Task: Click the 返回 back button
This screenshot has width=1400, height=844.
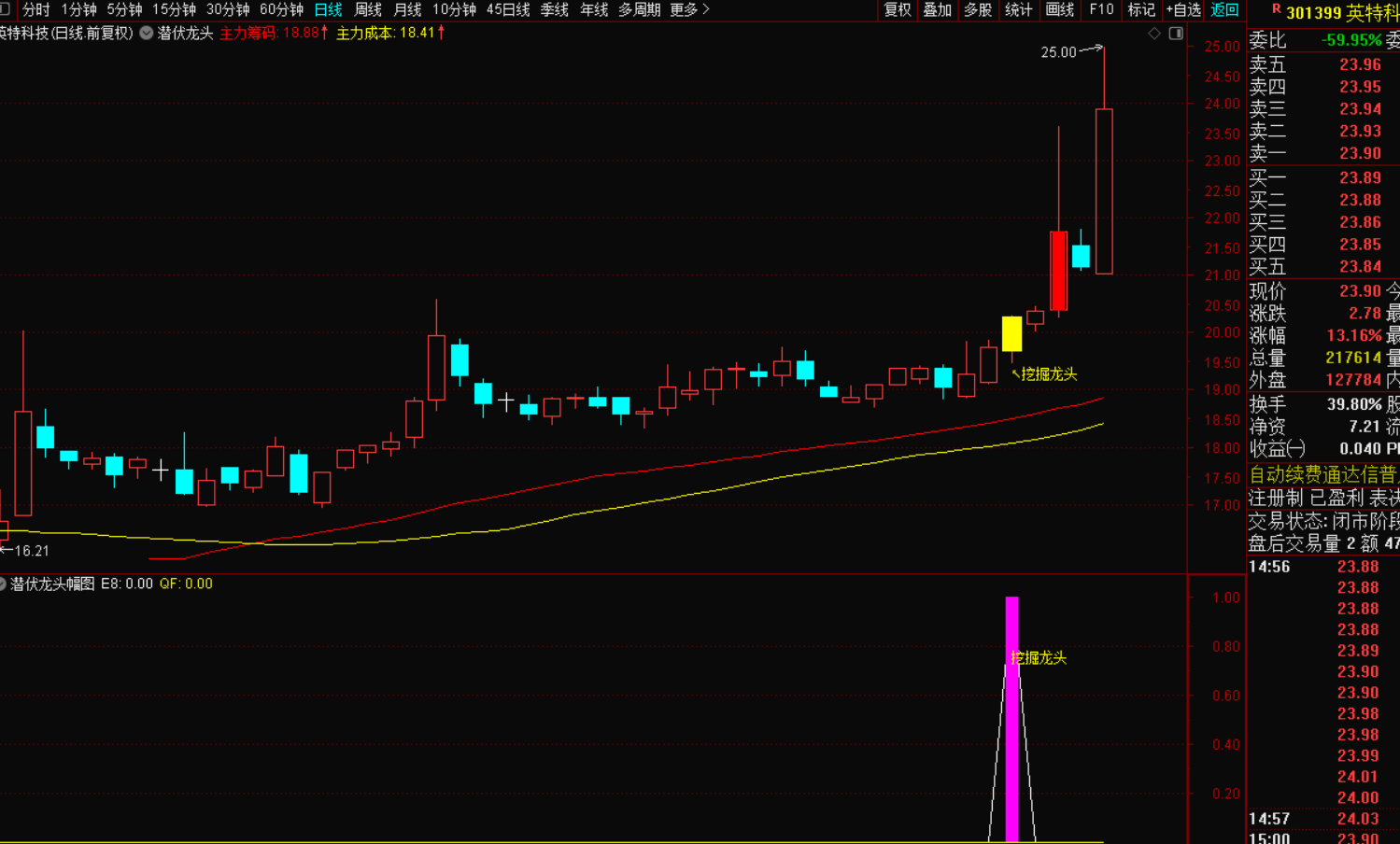Action: pos(1224,9)
